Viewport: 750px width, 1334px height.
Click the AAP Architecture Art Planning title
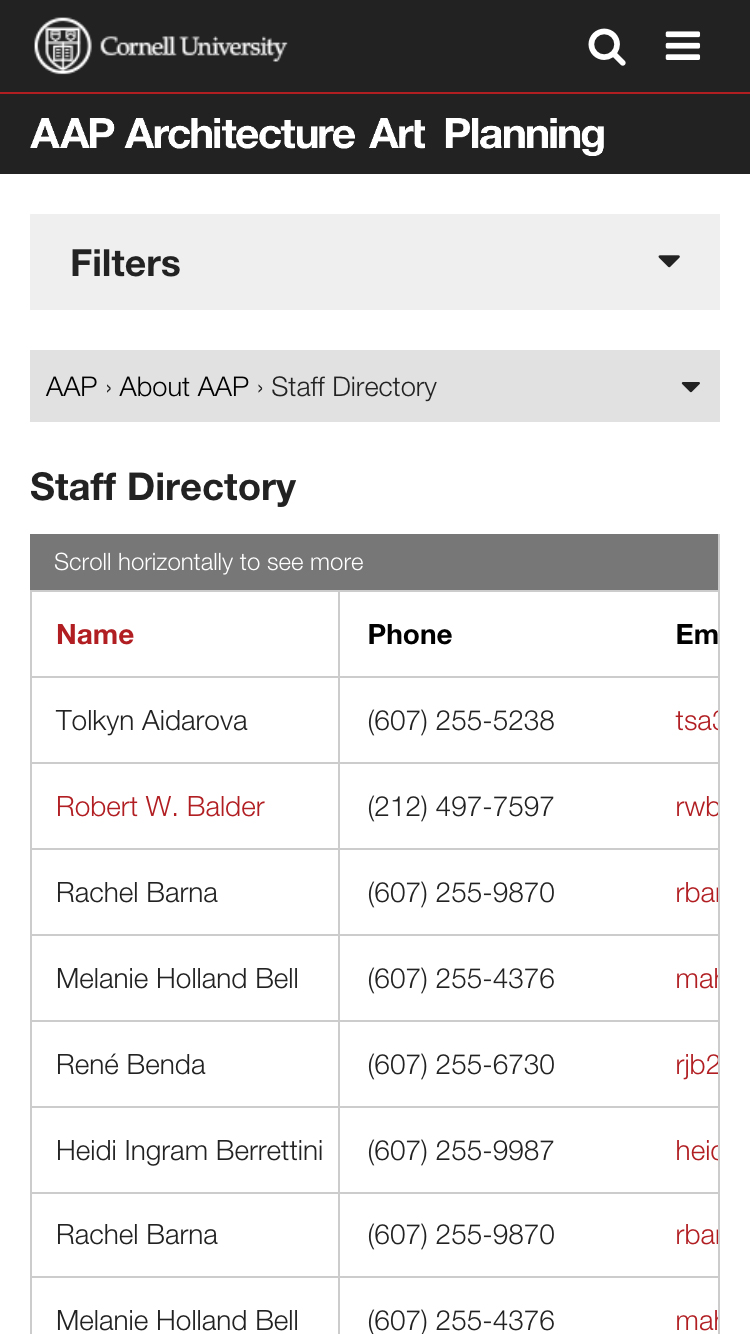pos(318,134)
